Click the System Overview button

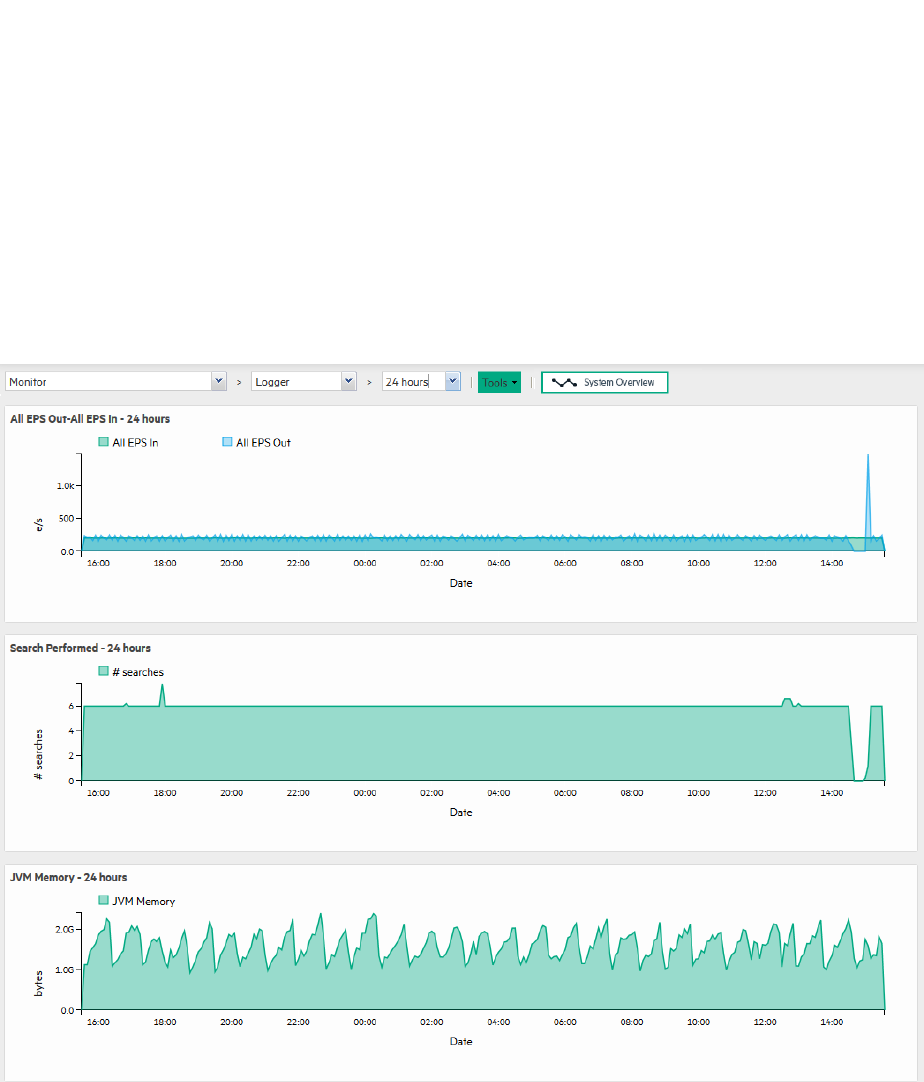tap(604, 382)
